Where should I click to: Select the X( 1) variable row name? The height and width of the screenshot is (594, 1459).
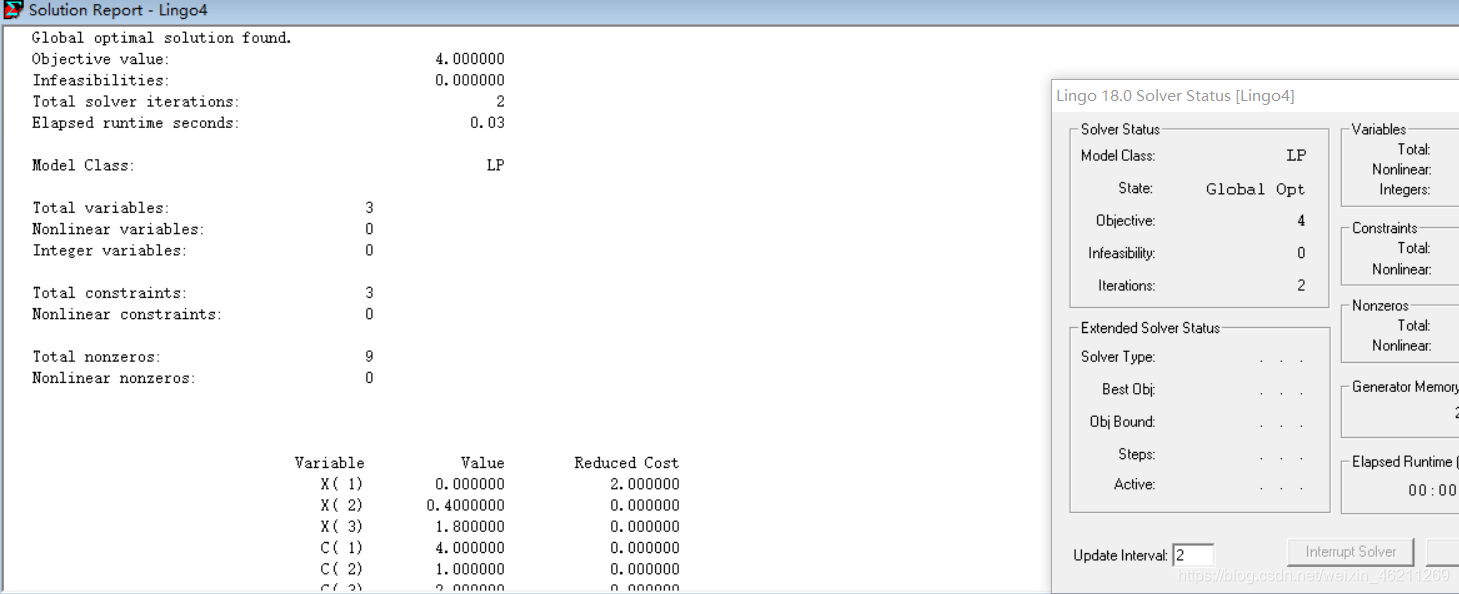click(342, 484)
